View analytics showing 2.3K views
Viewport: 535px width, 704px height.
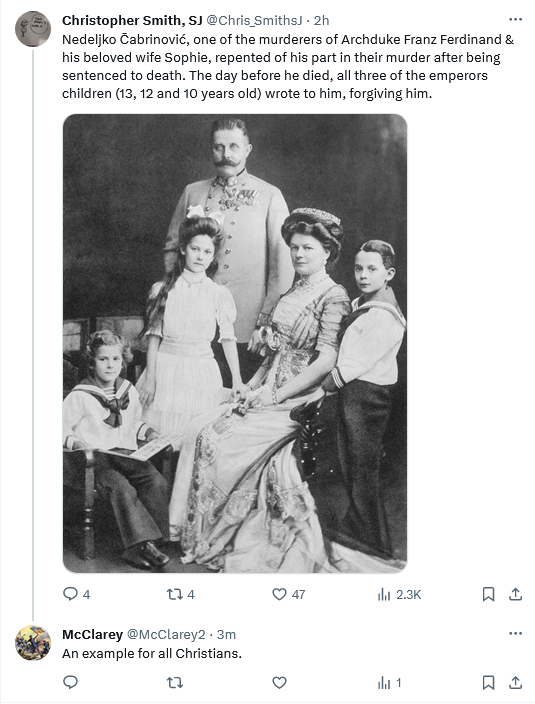pyautogui.click(x=399, y=594)
